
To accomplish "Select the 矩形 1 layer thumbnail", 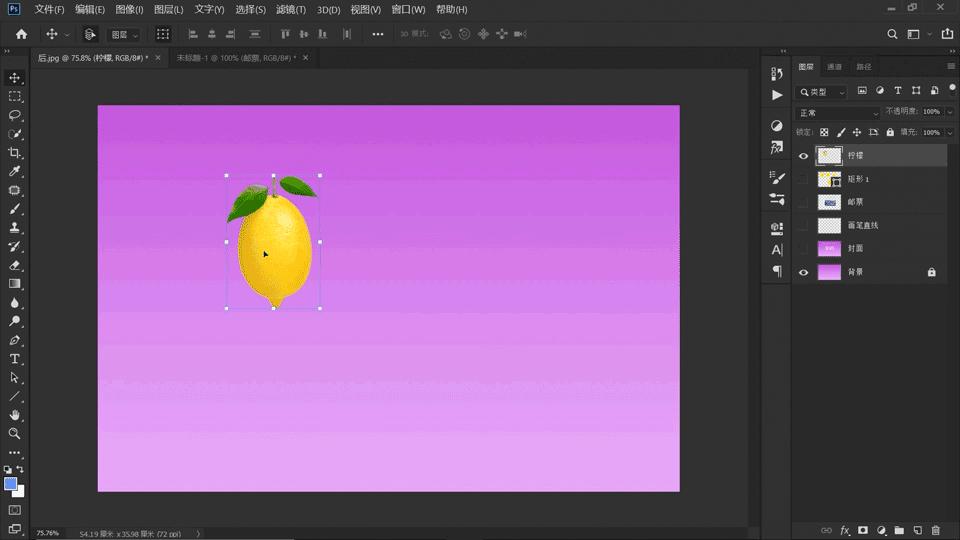I will (x=829, y=179).
